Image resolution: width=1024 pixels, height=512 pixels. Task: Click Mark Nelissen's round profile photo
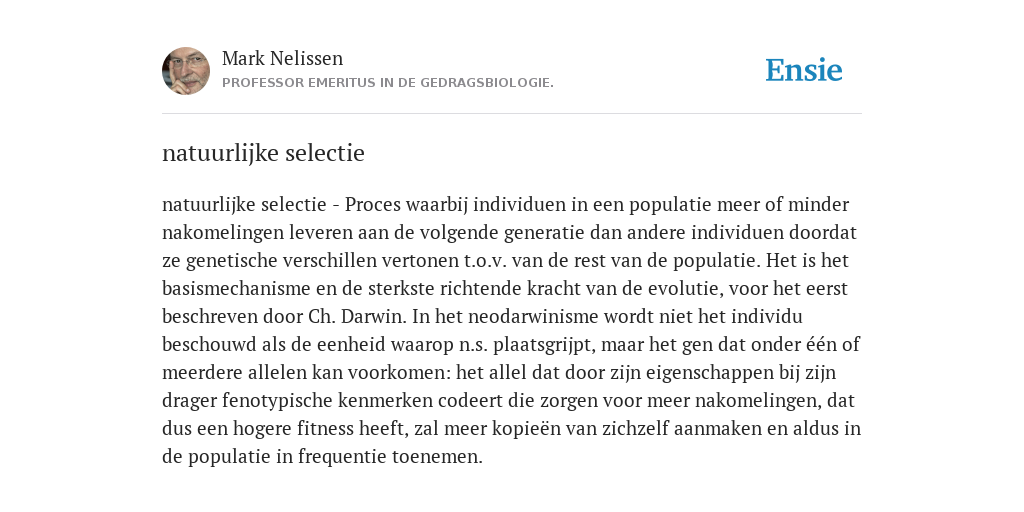click(x=186, y=71)
